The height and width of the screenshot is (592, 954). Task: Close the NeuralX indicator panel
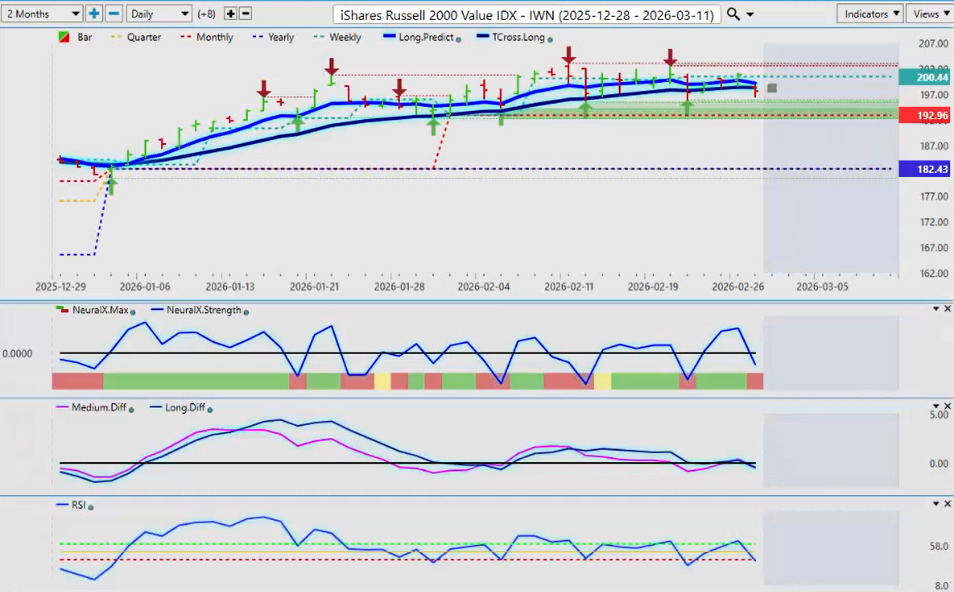coord(946,309)
